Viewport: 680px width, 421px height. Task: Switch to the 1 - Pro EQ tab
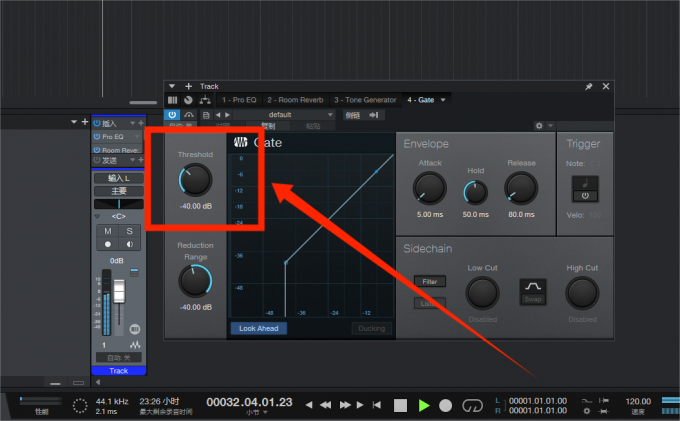point(240,100)
